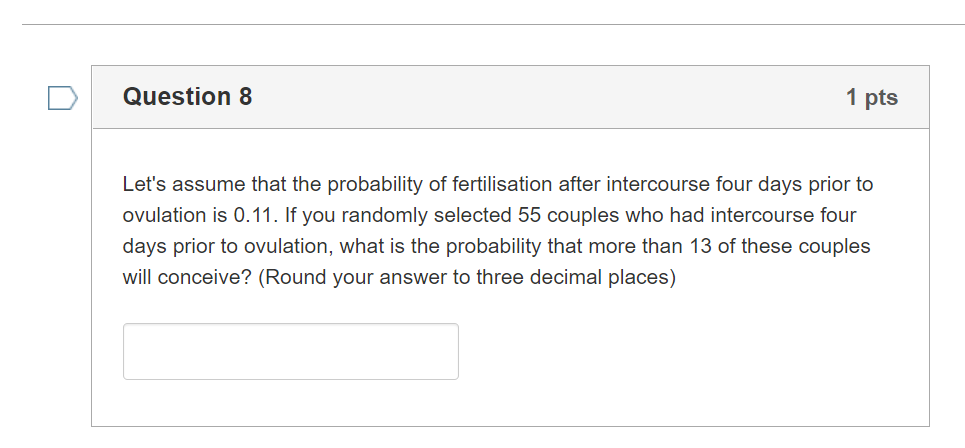
Task: Select the Question 8 heading
Action: 187,97
